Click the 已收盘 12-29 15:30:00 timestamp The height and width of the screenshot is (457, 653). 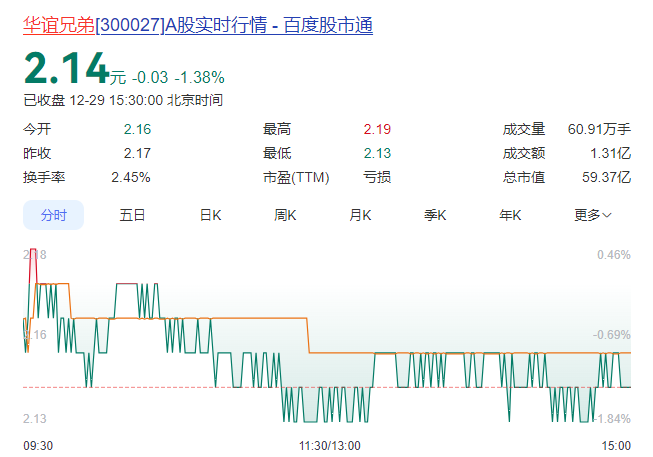[x=123, y=100]
